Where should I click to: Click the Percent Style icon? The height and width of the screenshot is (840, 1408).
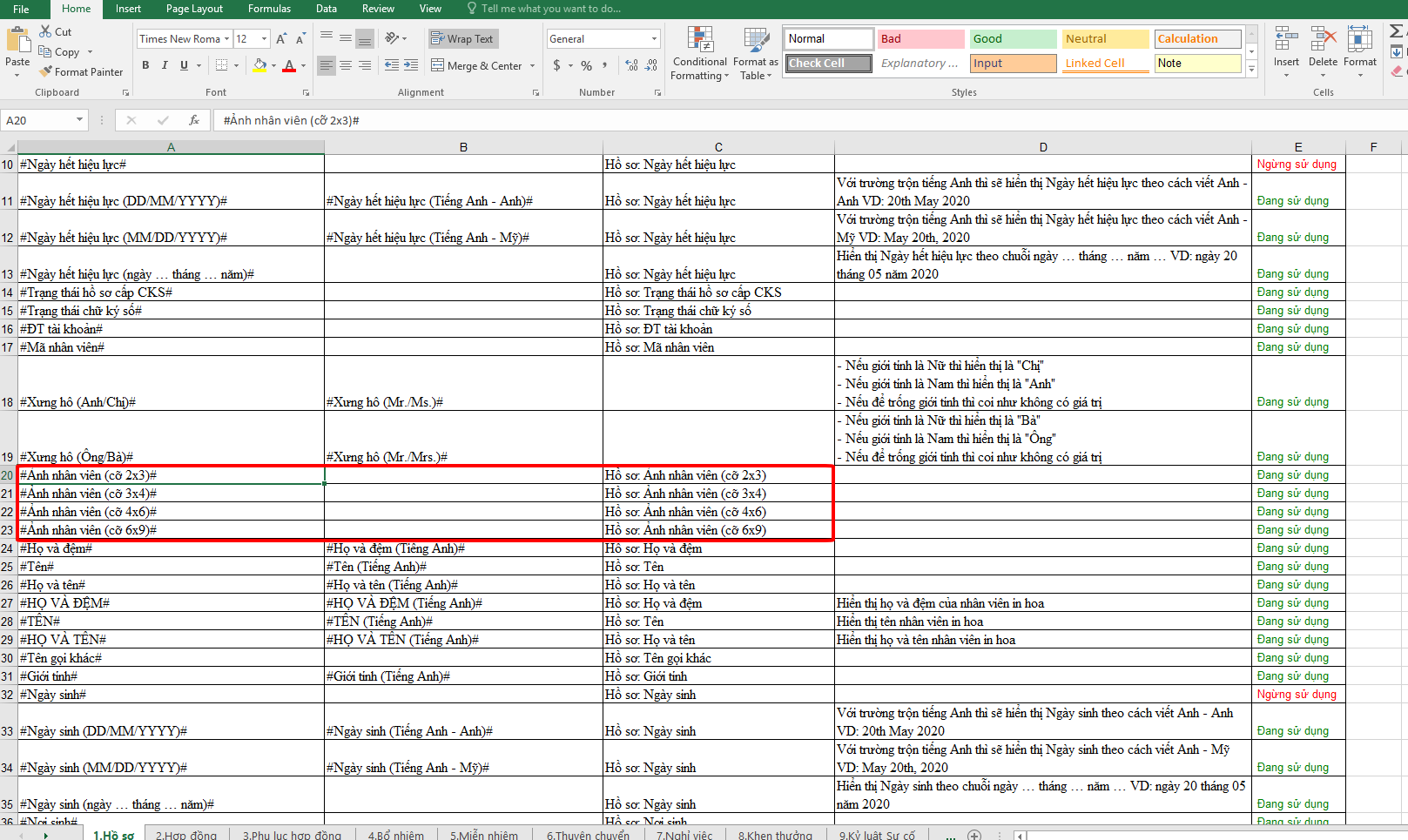point(586,65)
